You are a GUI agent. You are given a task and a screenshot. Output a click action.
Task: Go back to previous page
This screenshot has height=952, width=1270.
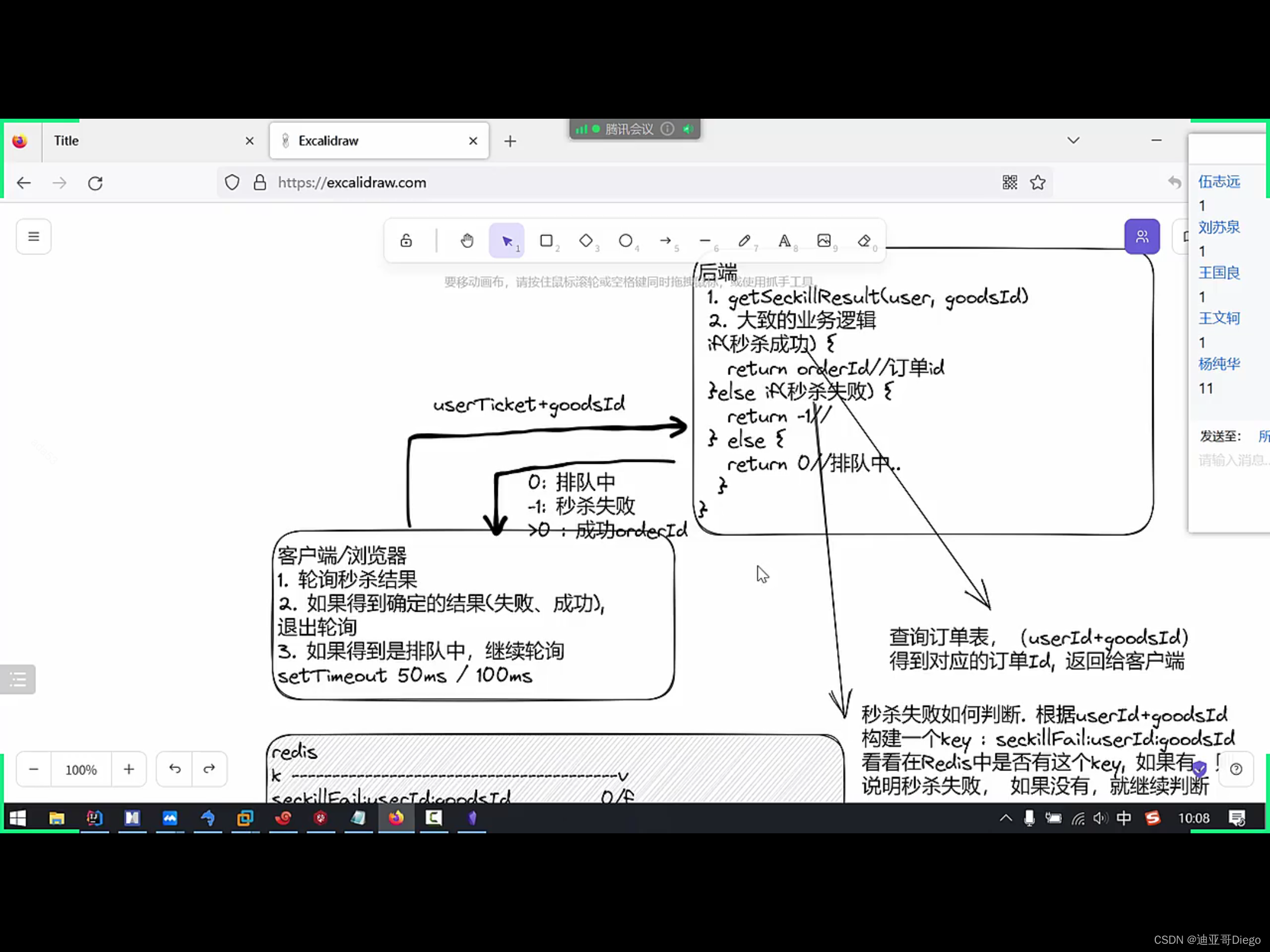24,183
